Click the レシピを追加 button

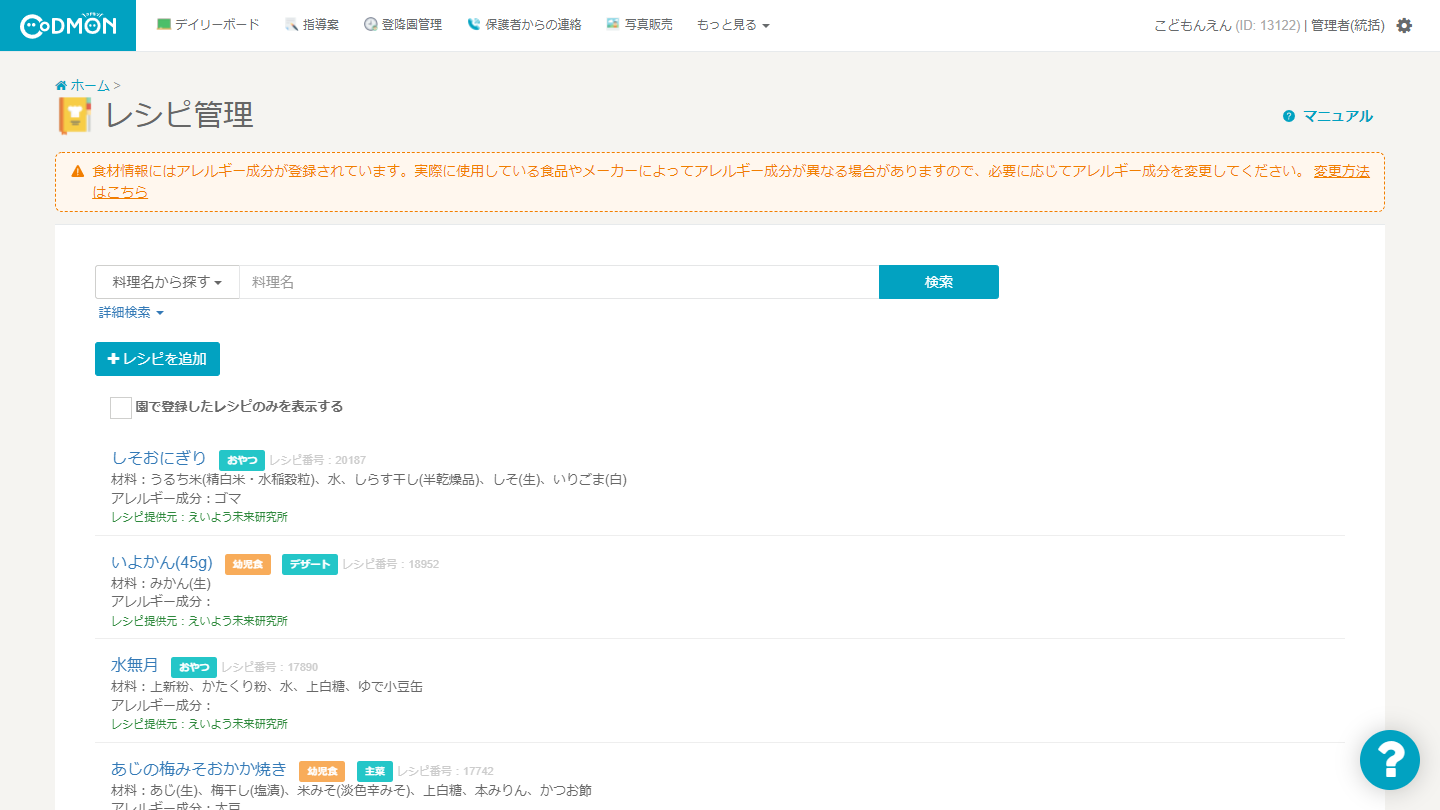click(157, 359)
